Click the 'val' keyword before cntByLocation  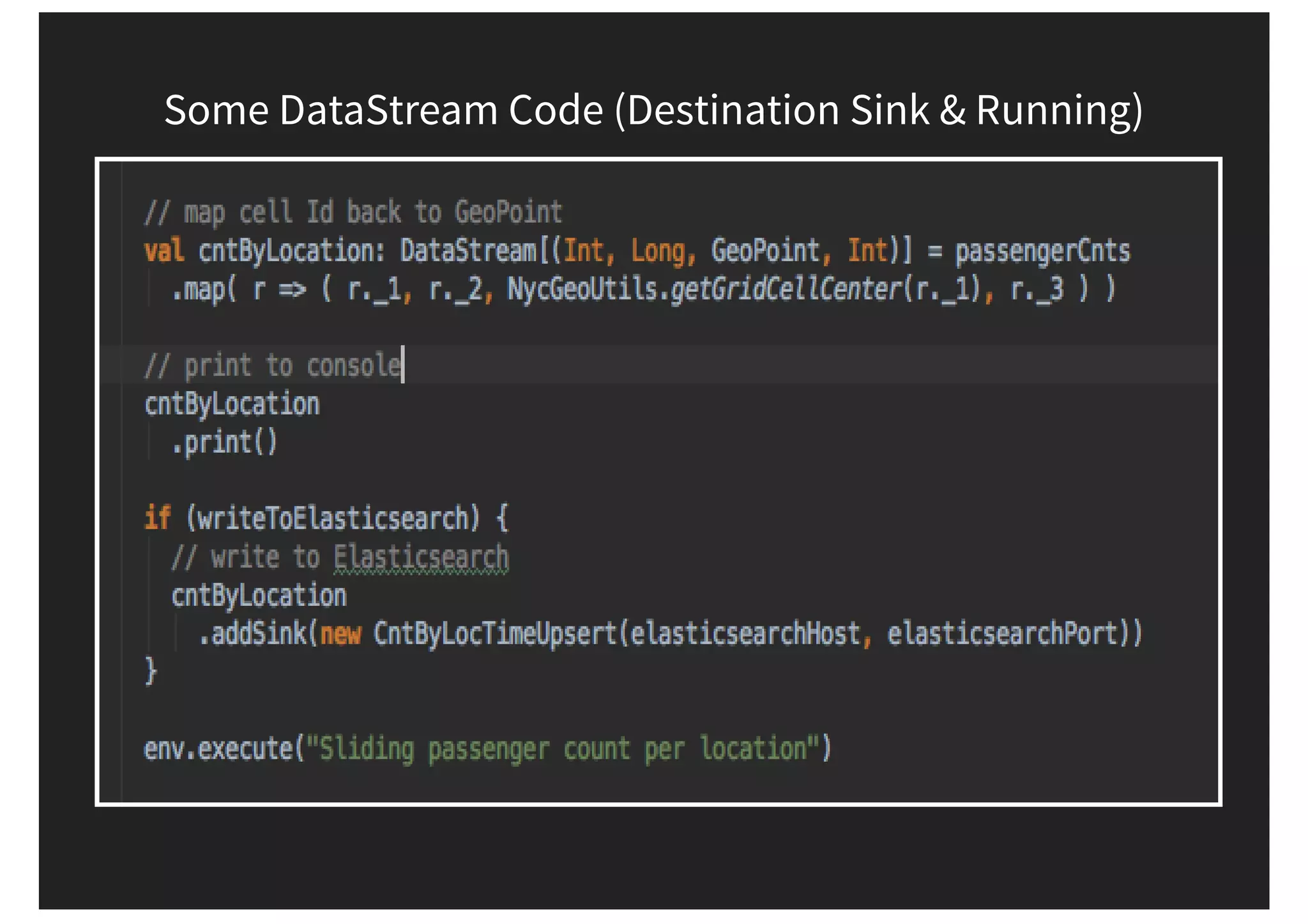point(164,250)
